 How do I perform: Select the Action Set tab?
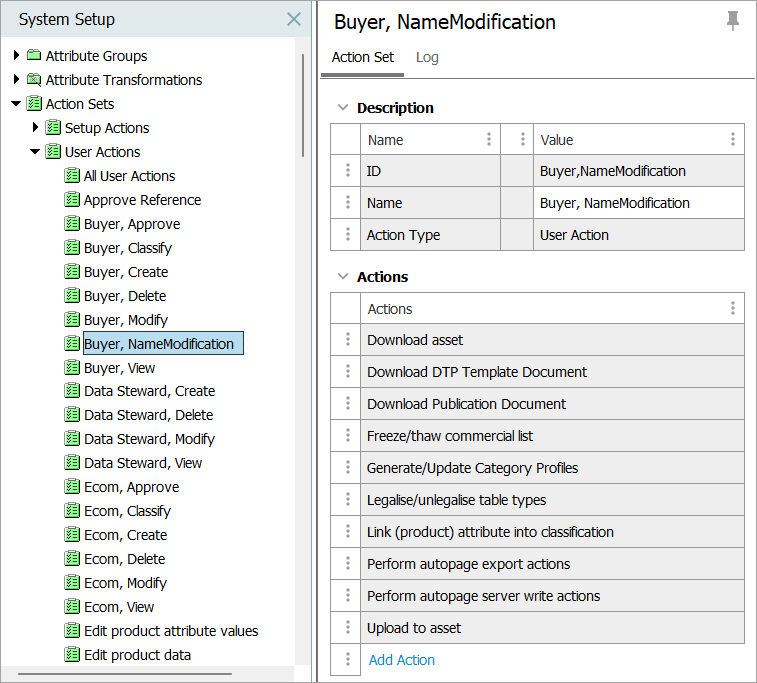363,58
